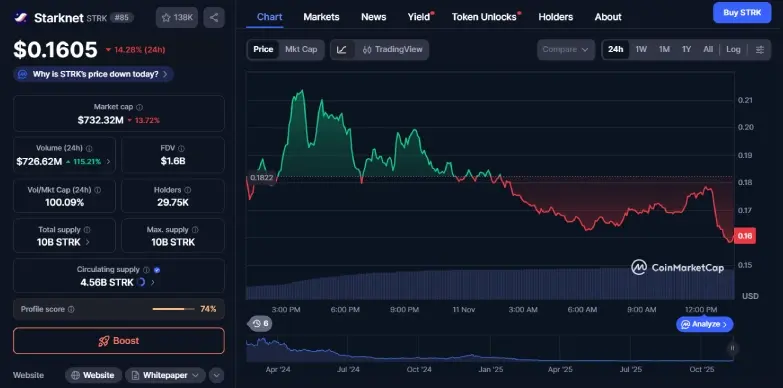Viewport: 783px width, 388px height.
Task: Click the Starknet logo icon
Action: tap(20, 17)
